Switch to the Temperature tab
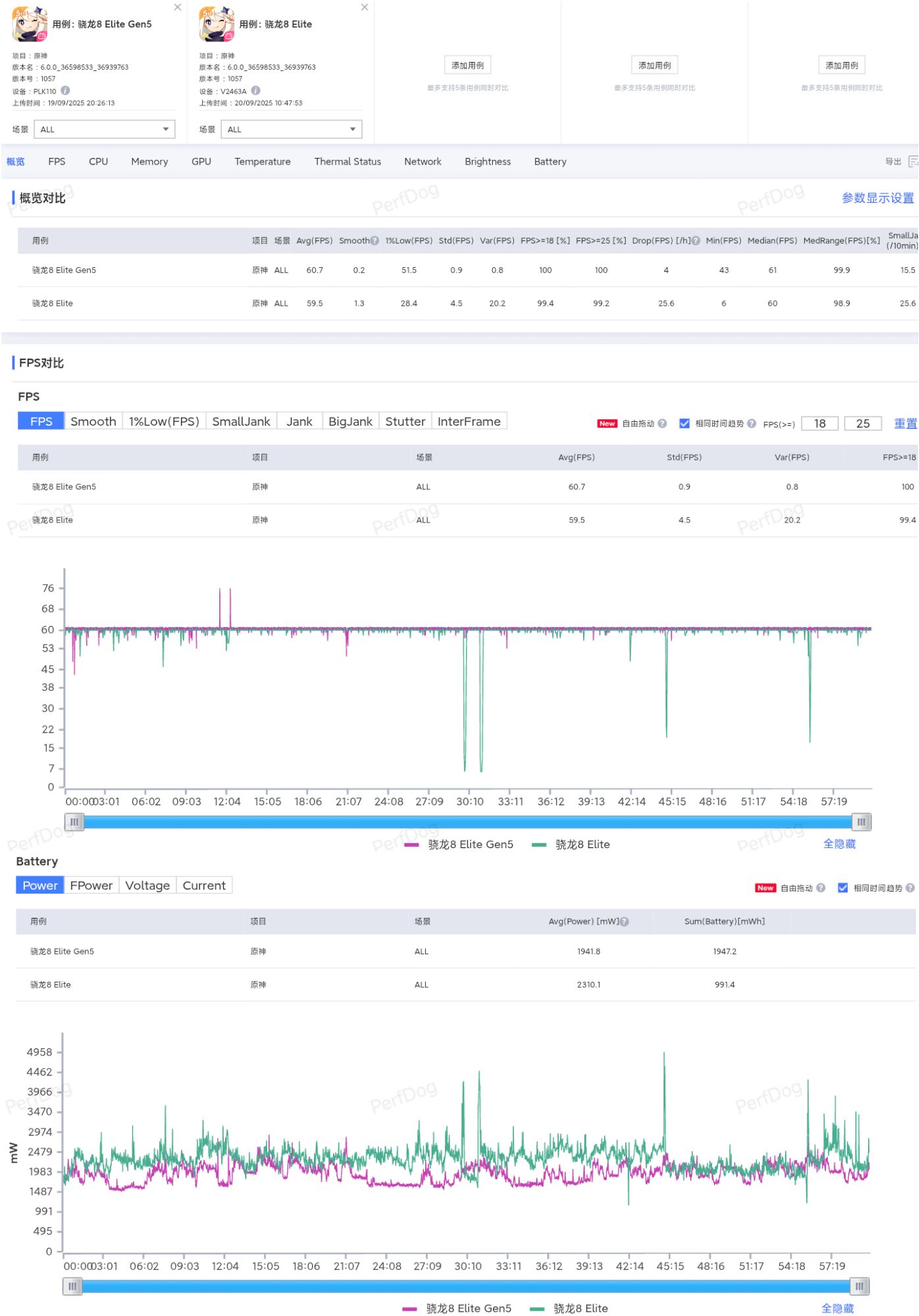 tap(262, 162)
